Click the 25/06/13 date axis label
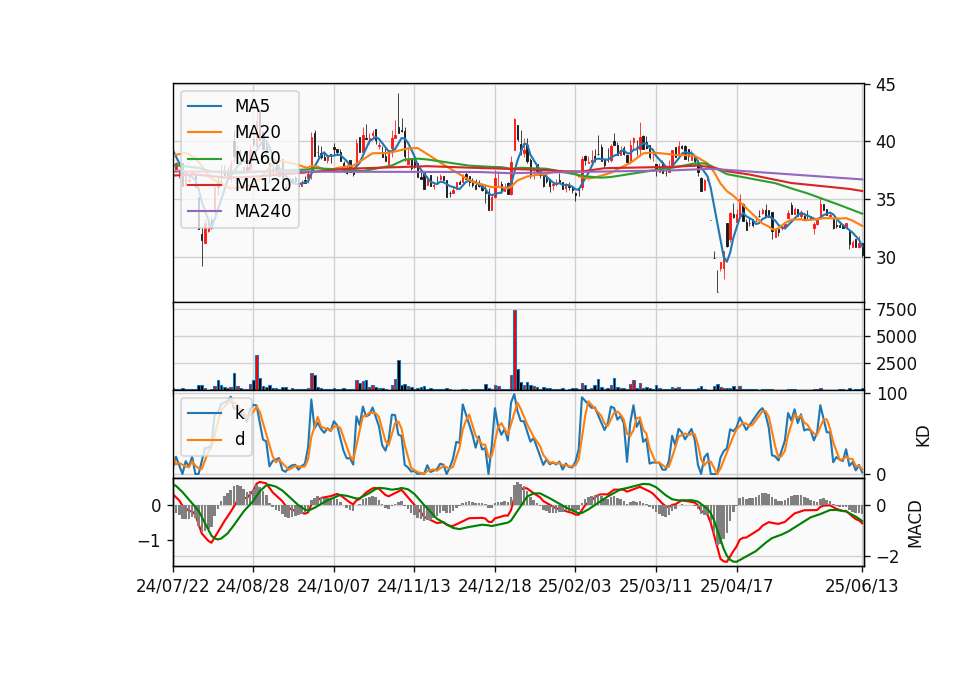The image size is (960, 690). coord(861,586)
